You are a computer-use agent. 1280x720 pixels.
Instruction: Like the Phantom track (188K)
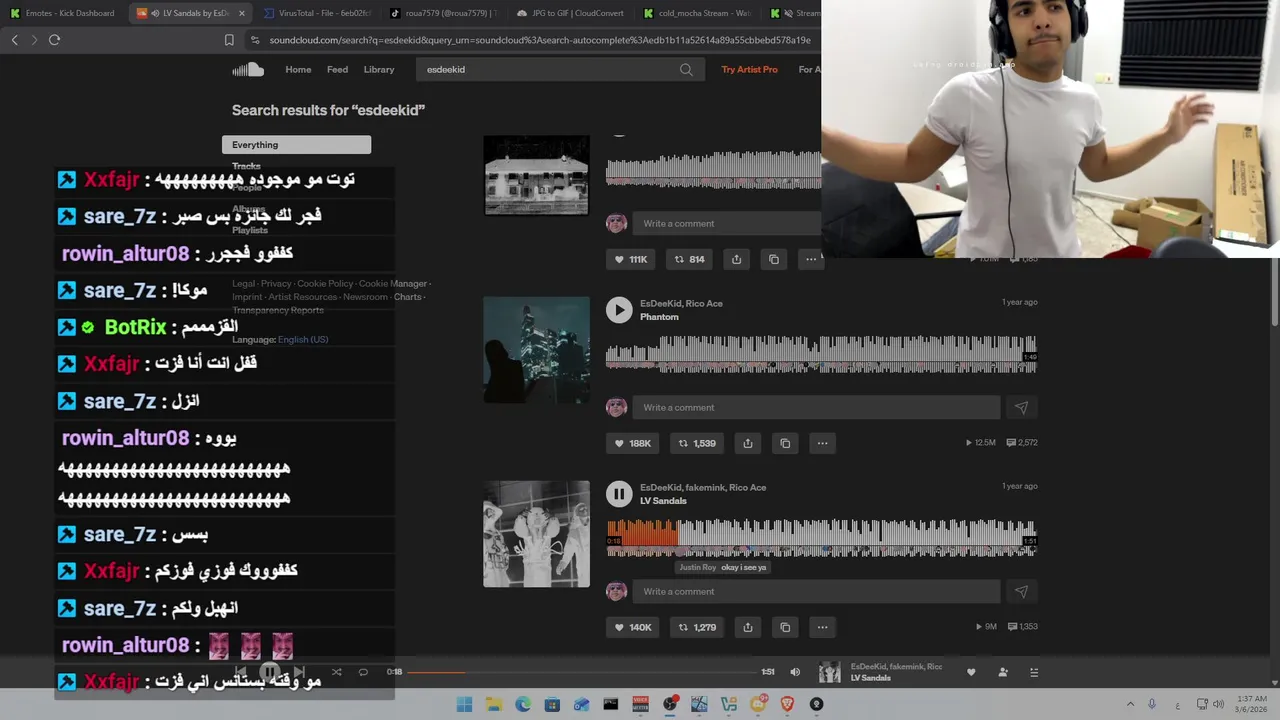coord(633,443)
